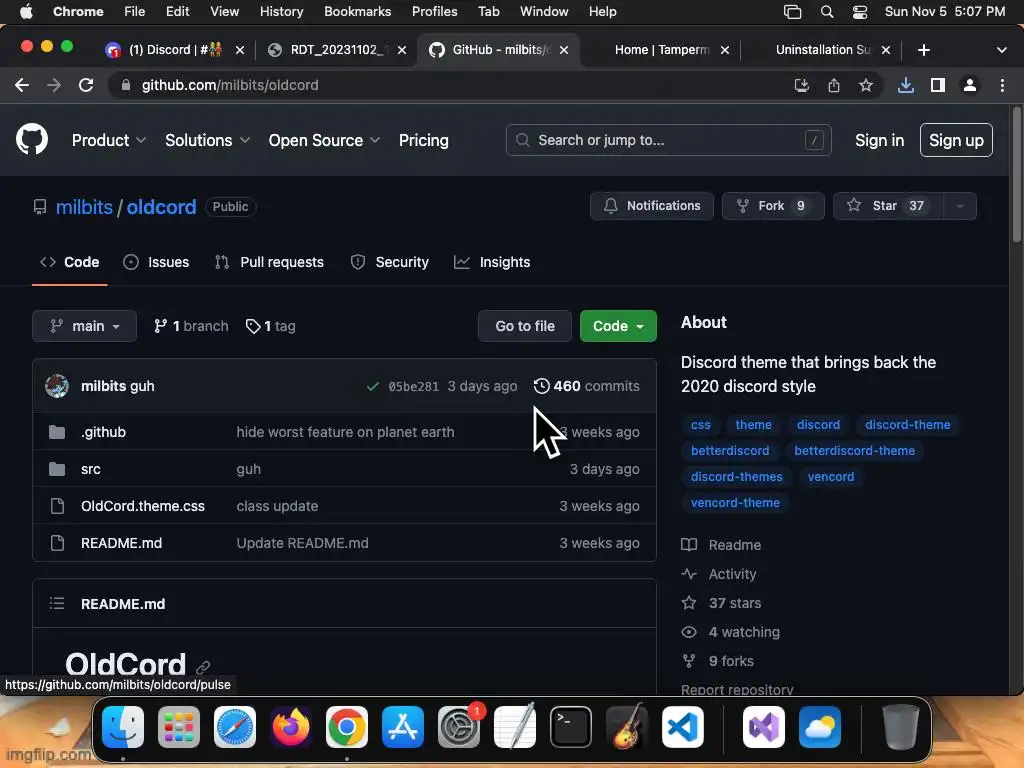Expand the Solutions navigation dropdown
Viewport: 1024px width, 768px height.
[207, 140]
